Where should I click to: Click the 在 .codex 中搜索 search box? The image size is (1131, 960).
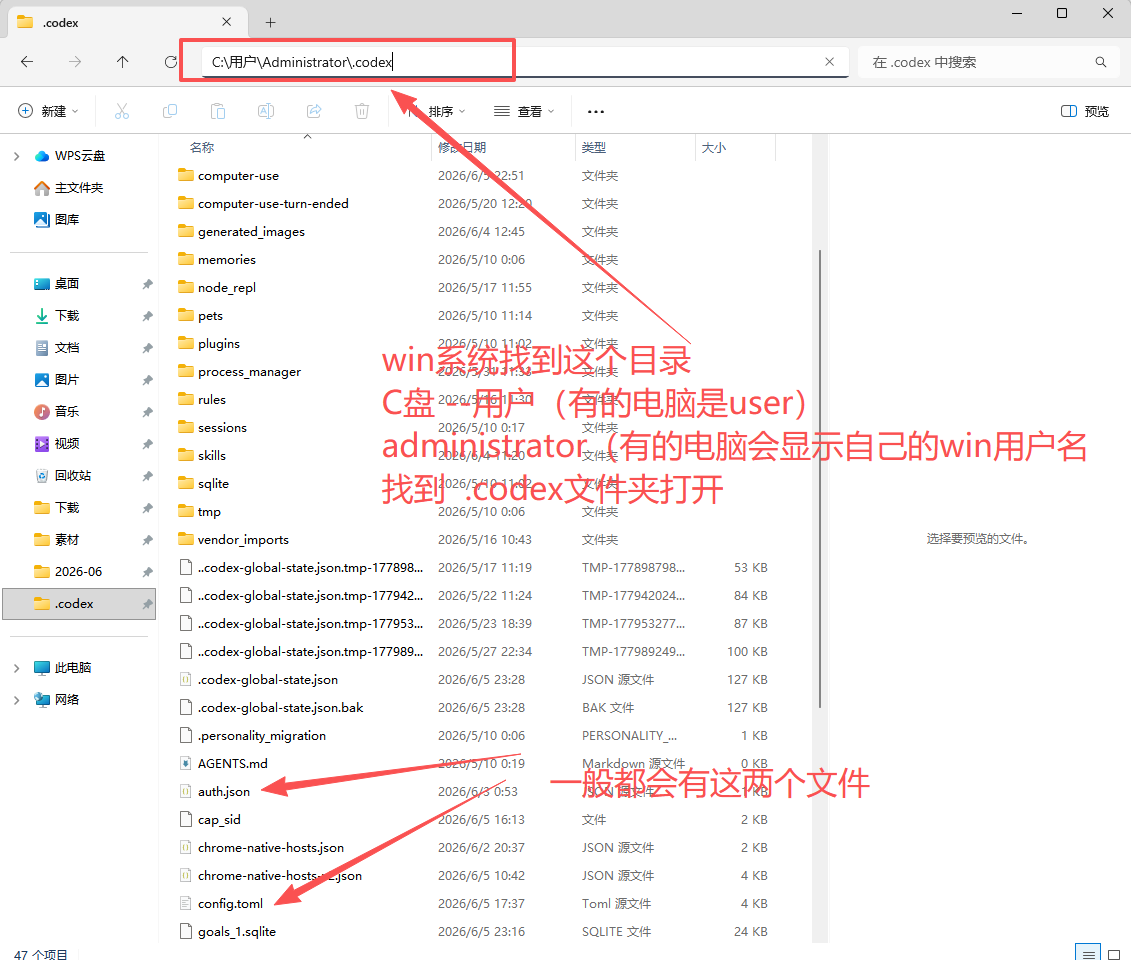click(x=988, y=62)
